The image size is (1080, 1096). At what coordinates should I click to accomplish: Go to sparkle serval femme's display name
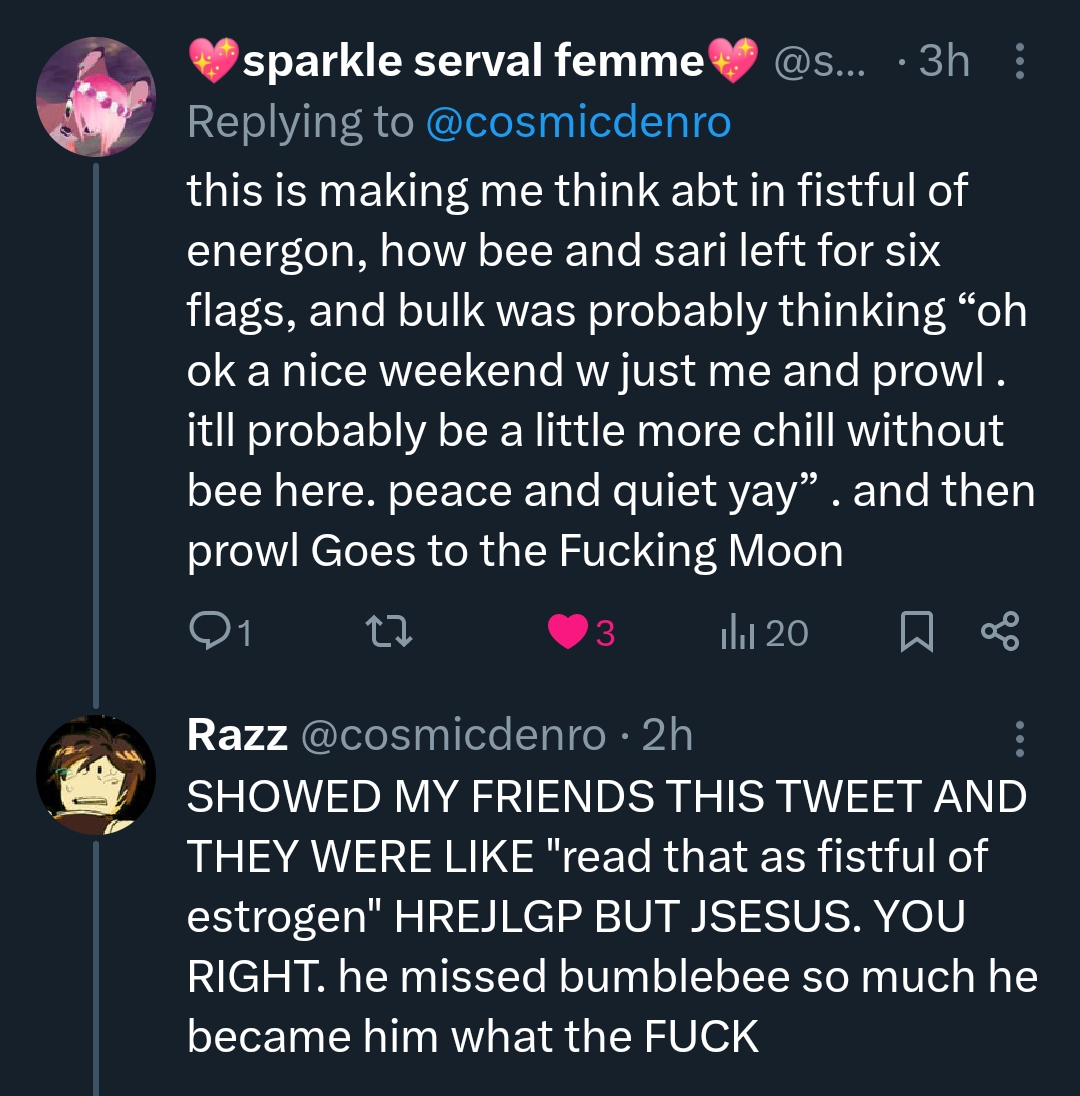point(474,62)
